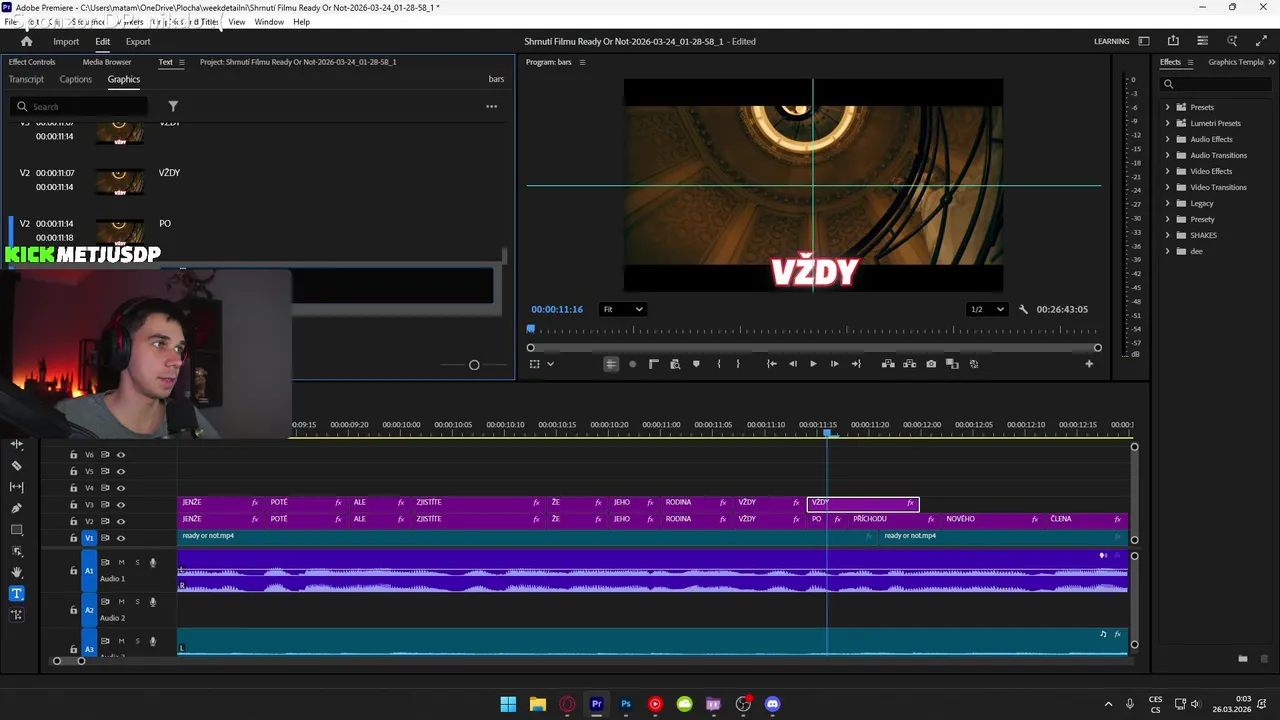Switch to Import workspace
The image size is (1280, 720).
pyautogui.click(x=66, y=41)
